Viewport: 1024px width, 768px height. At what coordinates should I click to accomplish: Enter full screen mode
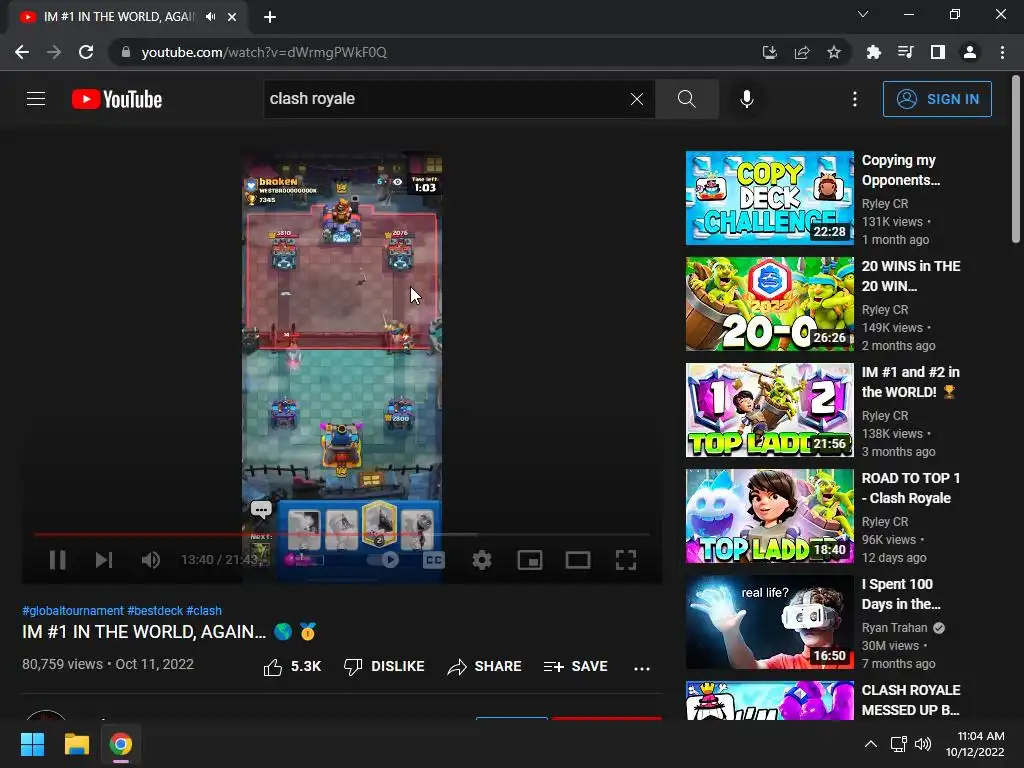[x=626, y=560]
